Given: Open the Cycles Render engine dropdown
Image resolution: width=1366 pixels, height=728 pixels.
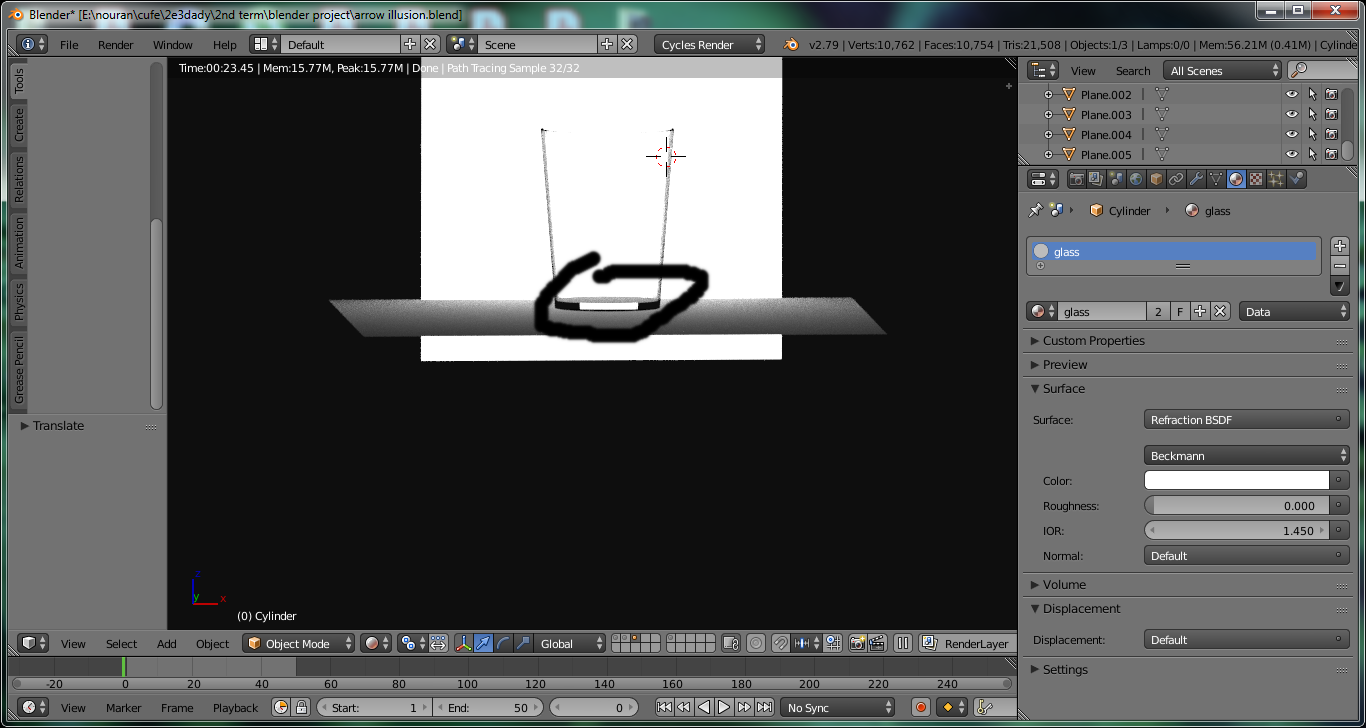Looking at the screenshot, I should [710, 45].
